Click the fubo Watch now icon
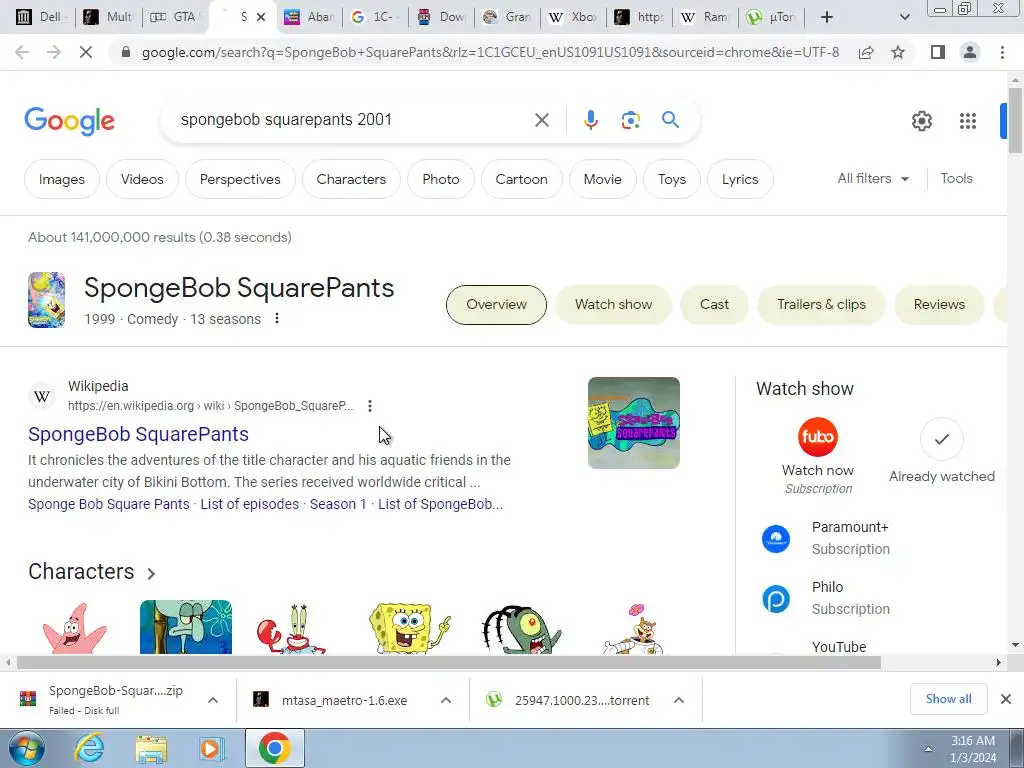 [x=818, y=437]
